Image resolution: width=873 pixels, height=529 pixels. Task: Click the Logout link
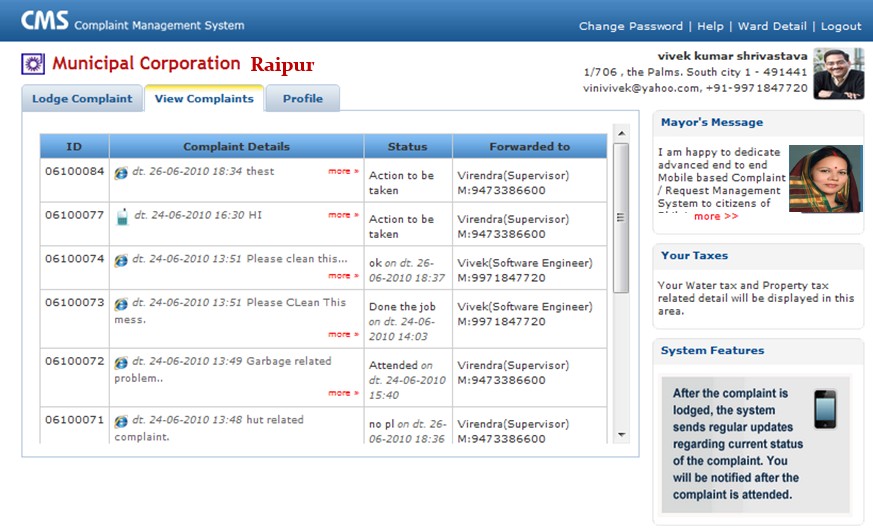click(840, 26)
